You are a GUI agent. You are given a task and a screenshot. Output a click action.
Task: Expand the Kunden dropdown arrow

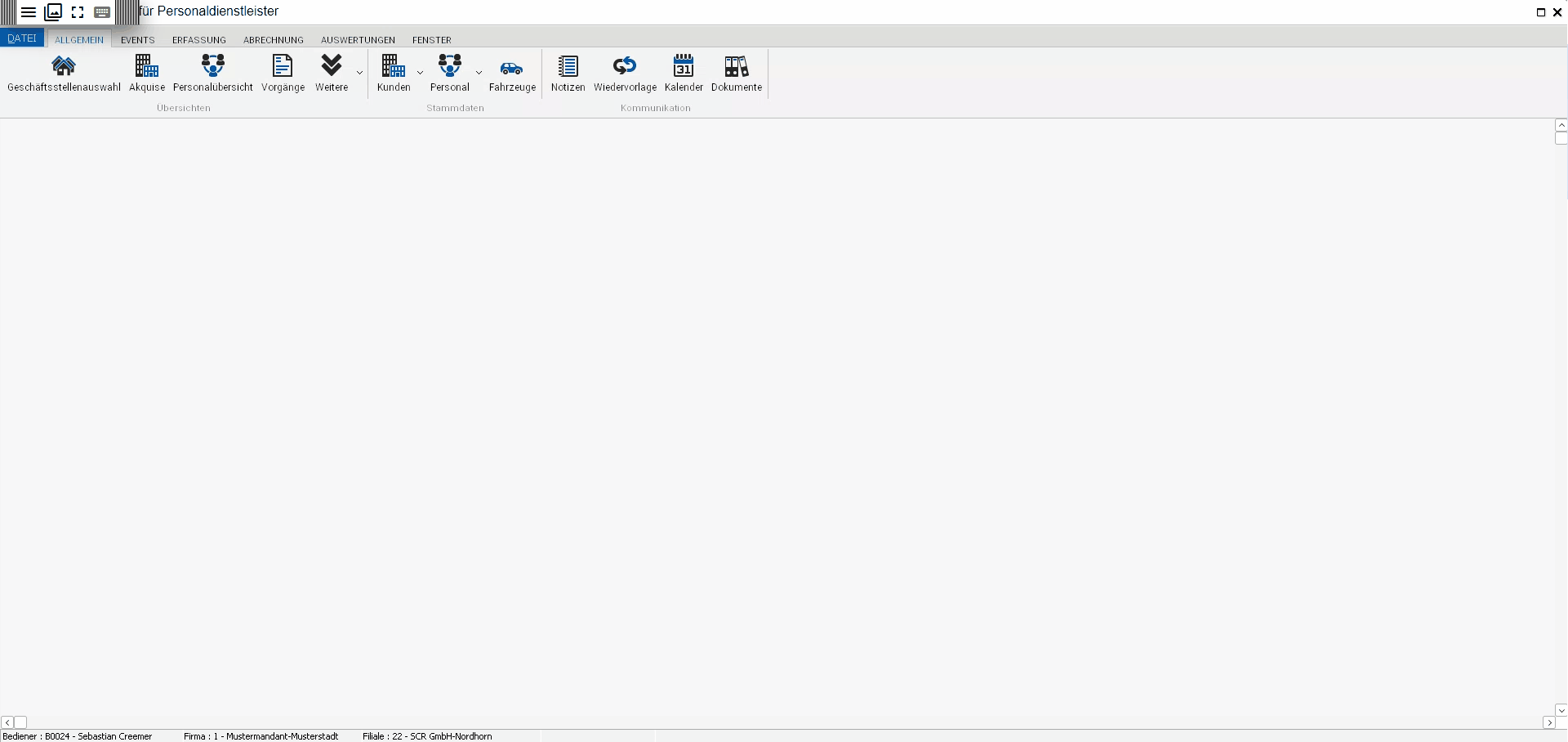tap(421, 73)
